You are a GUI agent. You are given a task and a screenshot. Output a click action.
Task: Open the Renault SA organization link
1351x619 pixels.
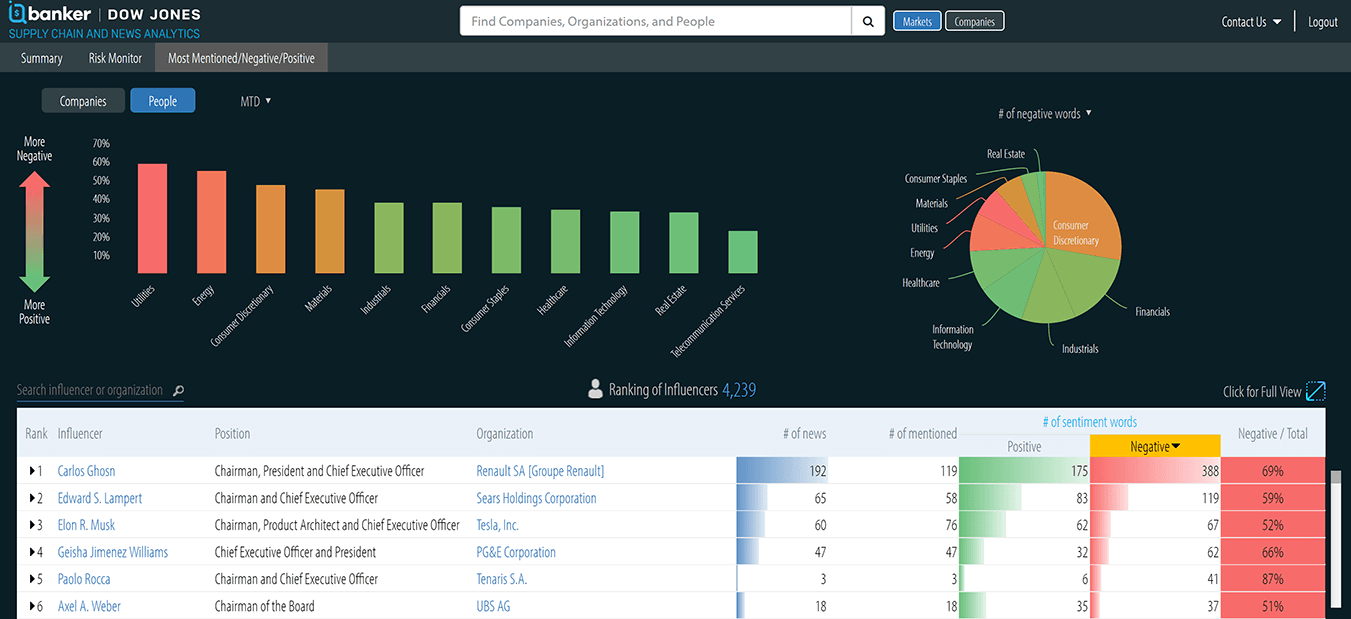[540, 471]
